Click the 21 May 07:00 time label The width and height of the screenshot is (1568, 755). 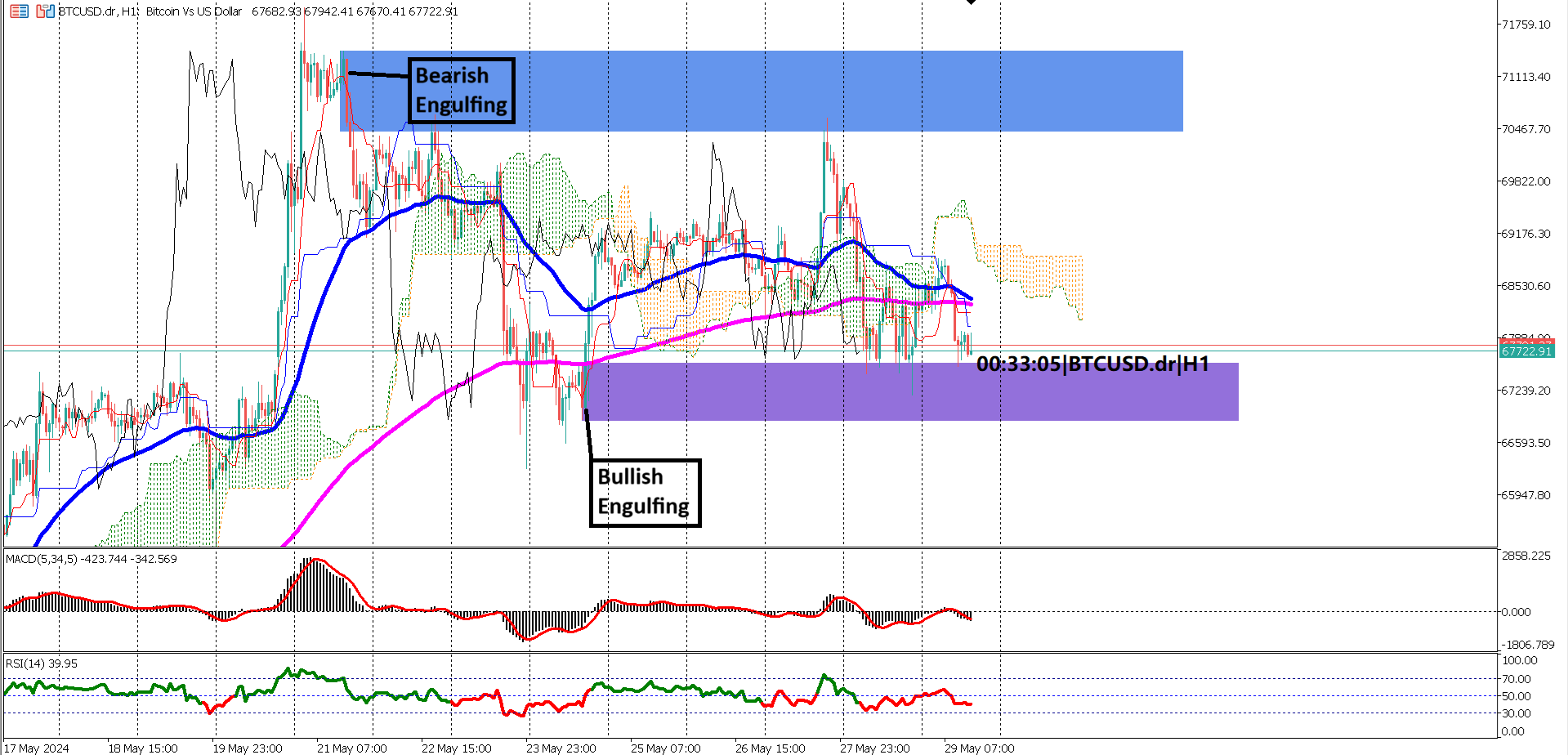coord(351,748)
